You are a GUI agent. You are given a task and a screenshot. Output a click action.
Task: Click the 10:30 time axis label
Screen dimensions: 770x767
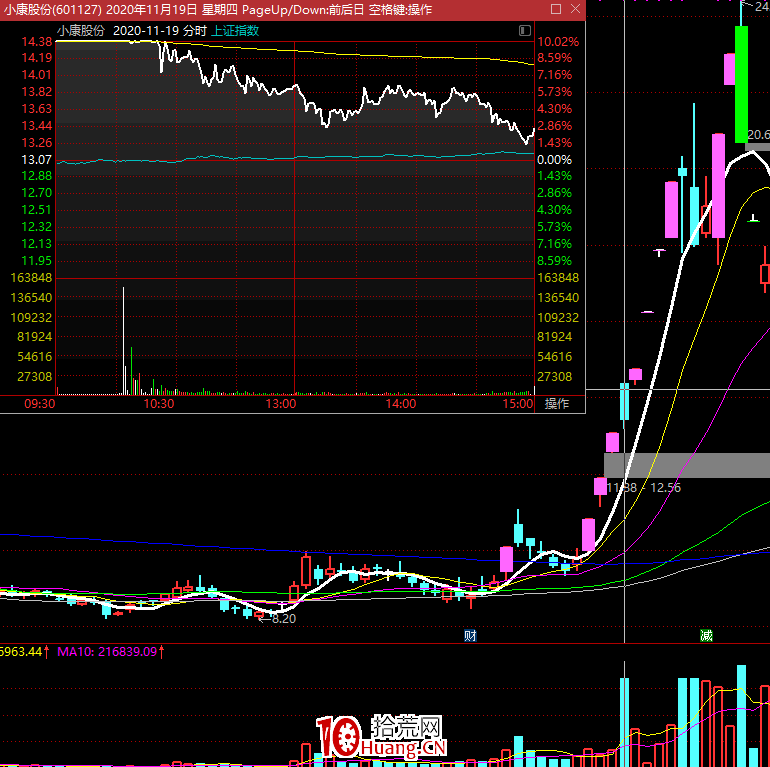[159, 404]
